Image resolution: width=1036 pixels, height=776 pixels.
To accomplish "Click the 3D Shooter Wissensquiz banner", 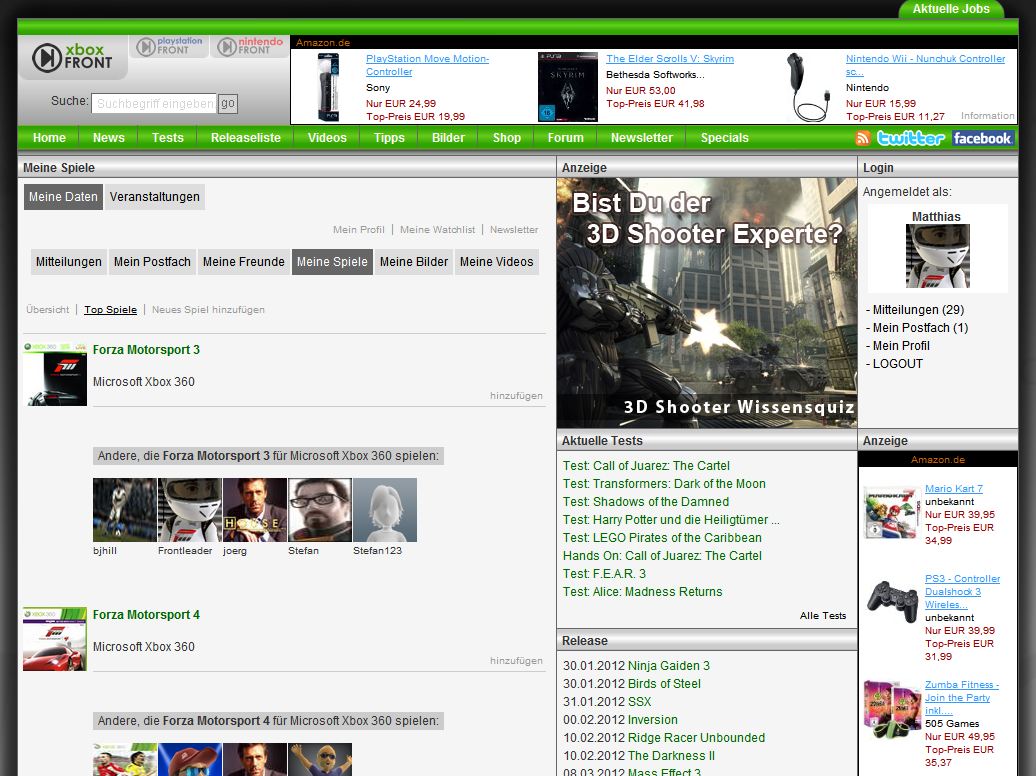I will 706,303.
